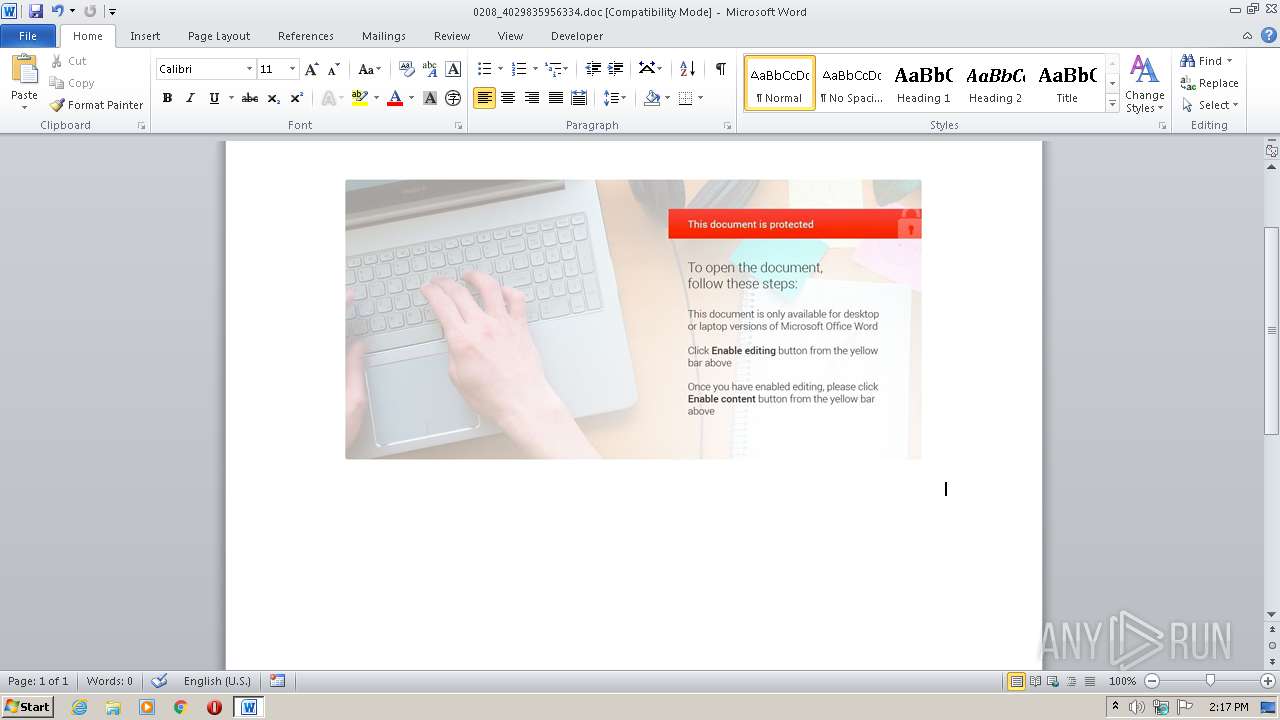Click the zoom slider handle
The image size is (1280, 720).
1210,681
